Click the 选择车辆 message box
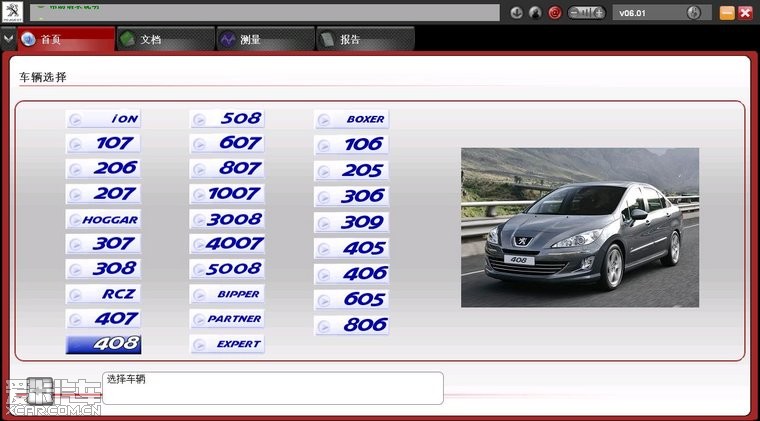Viewport: 760px width, 421px height. (273, 388)
